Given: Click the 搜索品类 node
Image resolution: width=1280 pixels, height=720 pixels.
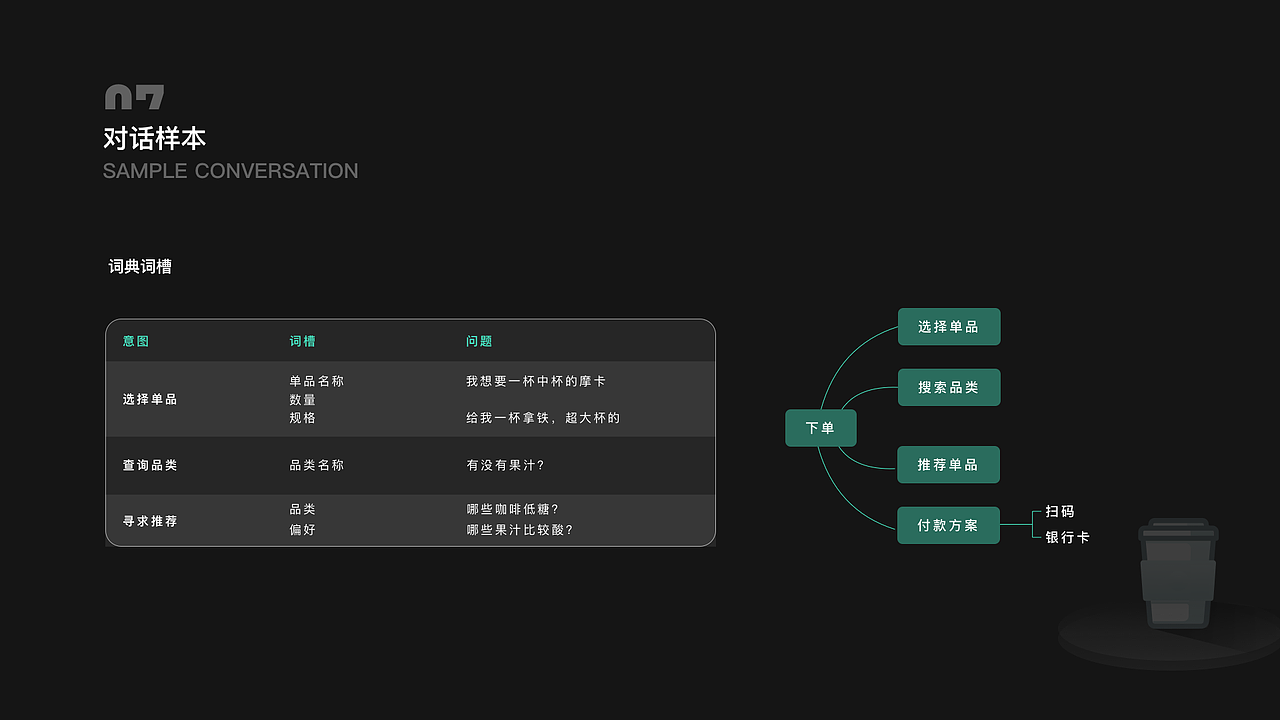Looking at the screenshot, I should point(948,387).
